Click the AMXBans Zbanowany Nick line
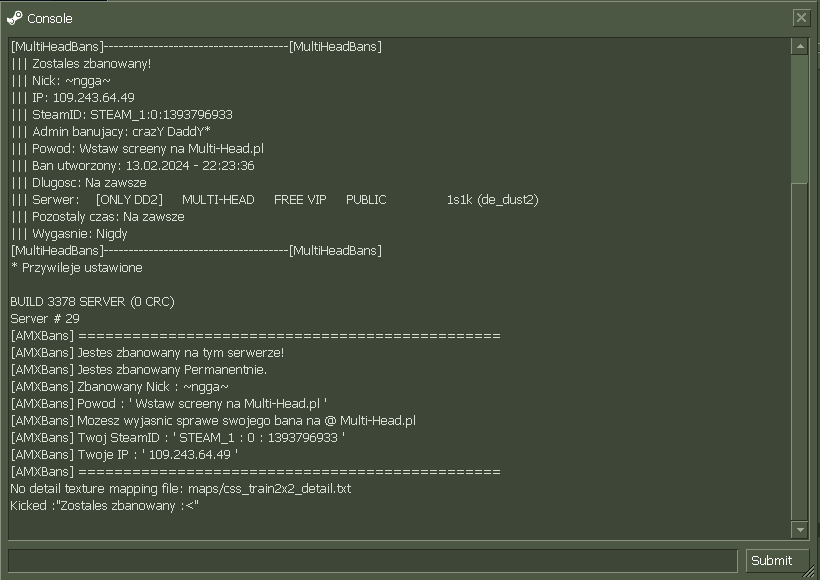The width and height of the screenshot is (820, 580). (x=119, y=387)
